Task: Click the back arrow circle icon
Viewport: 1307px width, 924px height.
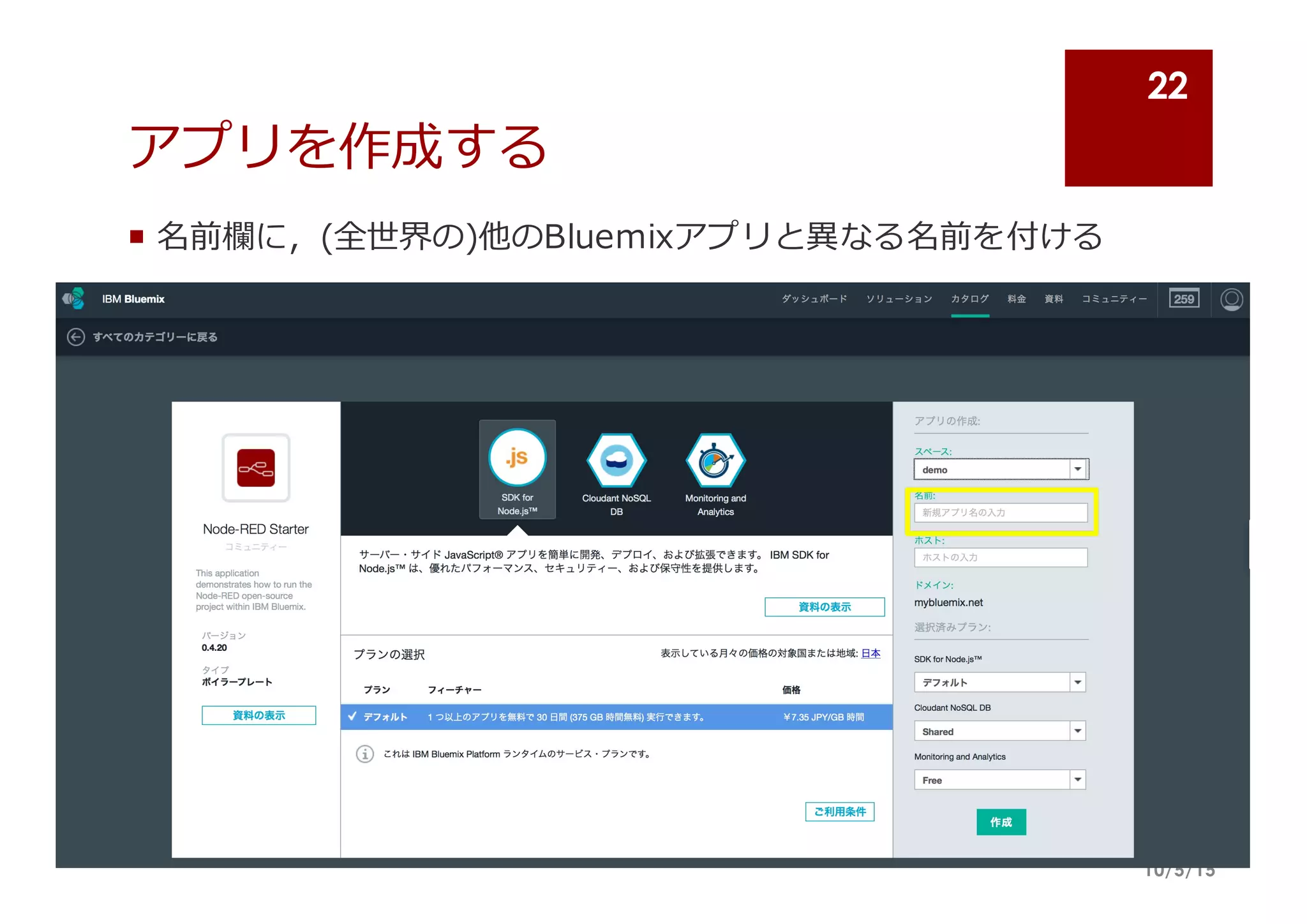Action: point(76,337)
